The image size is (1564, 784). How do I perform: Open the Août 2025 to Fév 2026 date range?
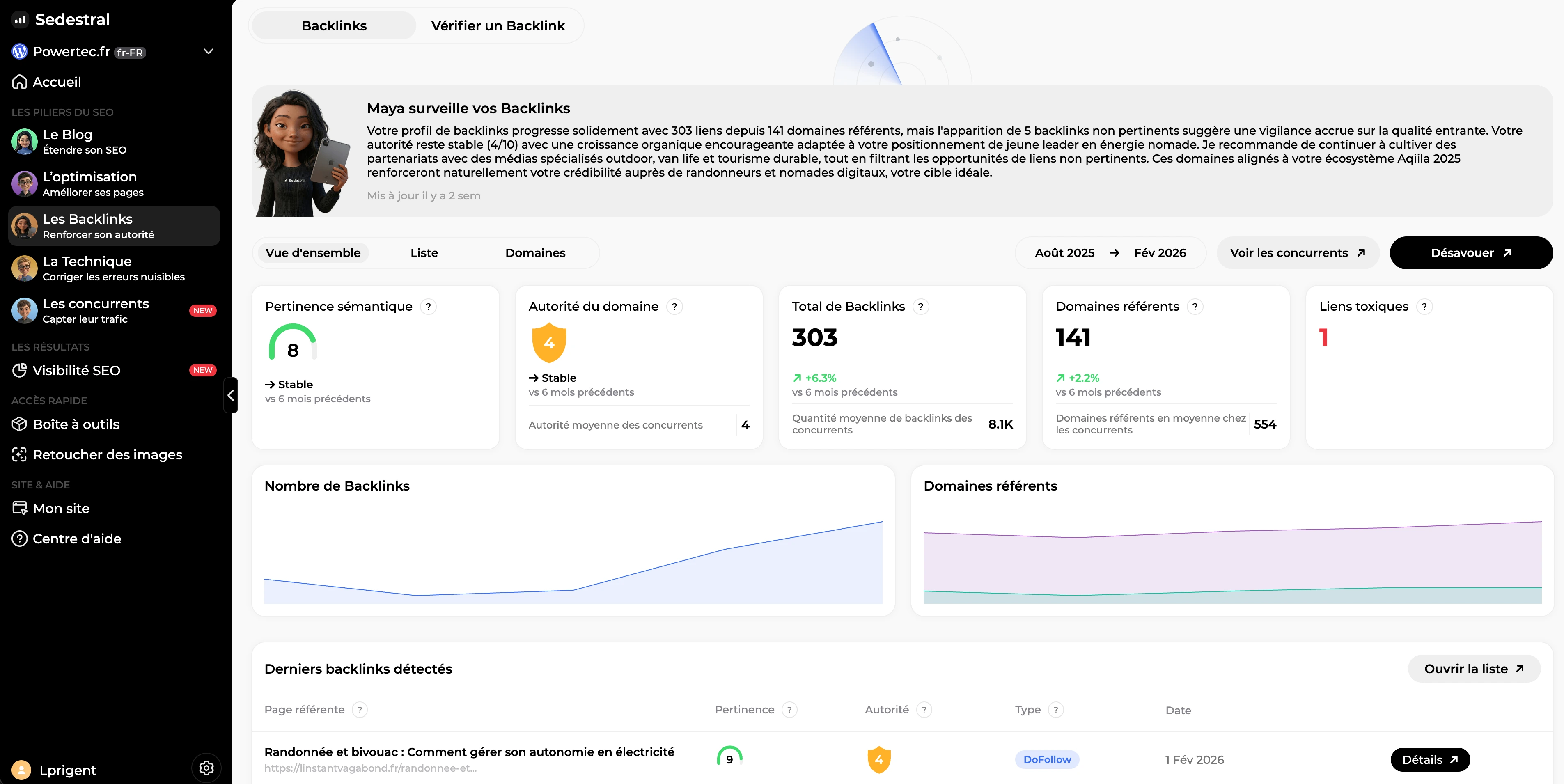[1110, 252]
